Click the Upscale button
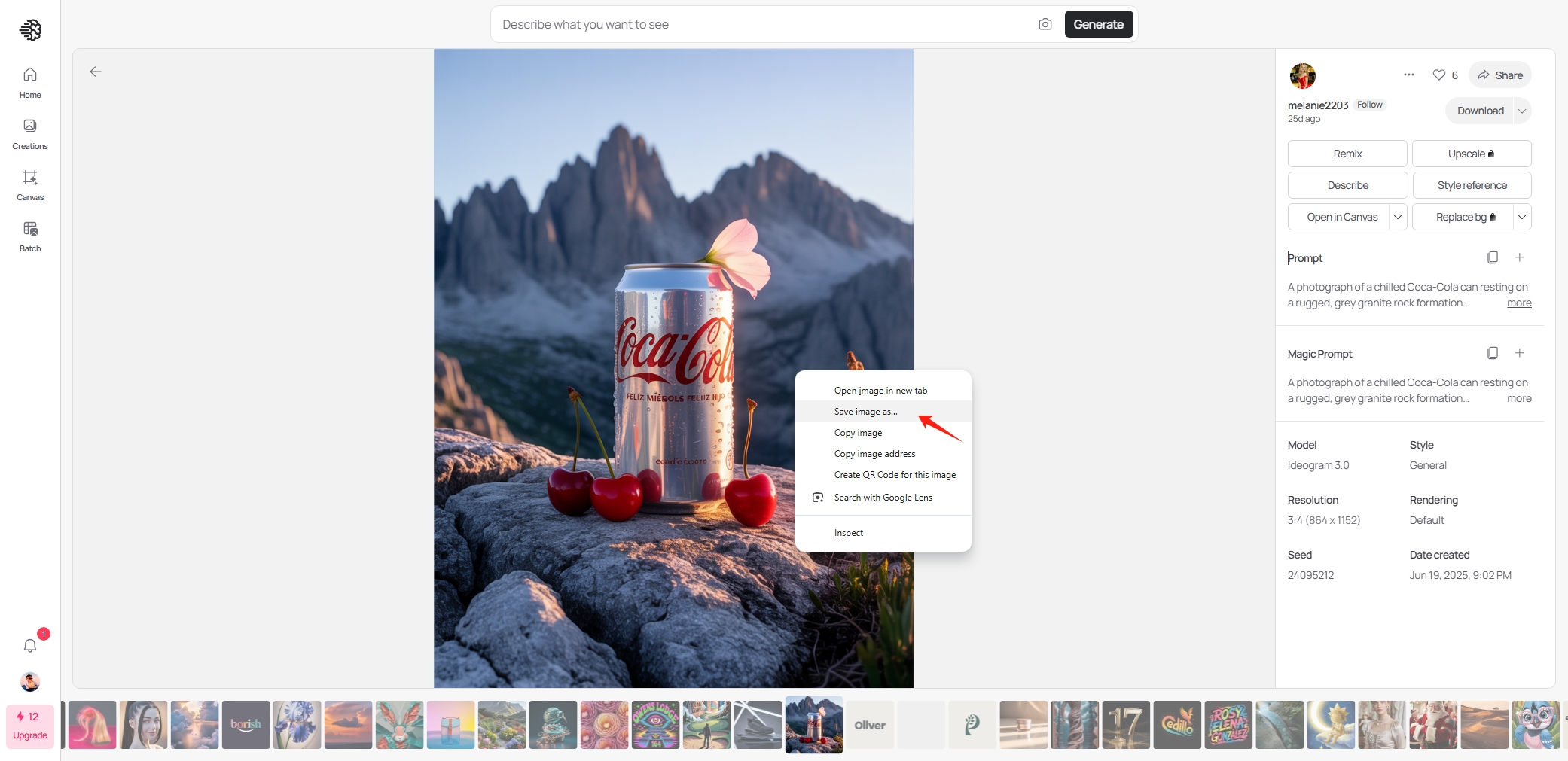1568x761 pixels. point(1472,154)
